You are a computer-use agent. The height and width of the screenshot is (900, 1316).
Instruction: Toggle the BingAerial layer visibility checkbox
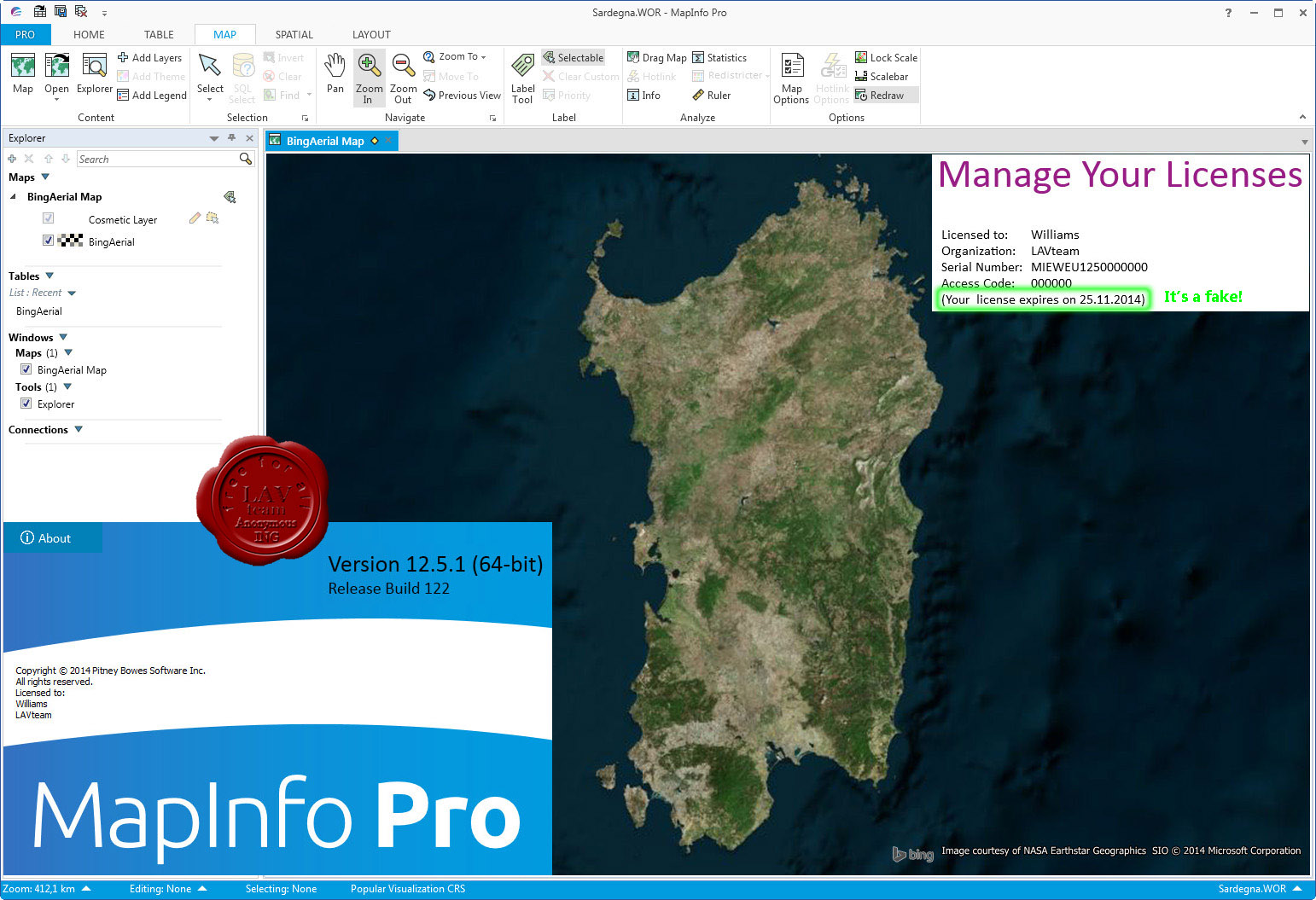click(x=48, y=241)
